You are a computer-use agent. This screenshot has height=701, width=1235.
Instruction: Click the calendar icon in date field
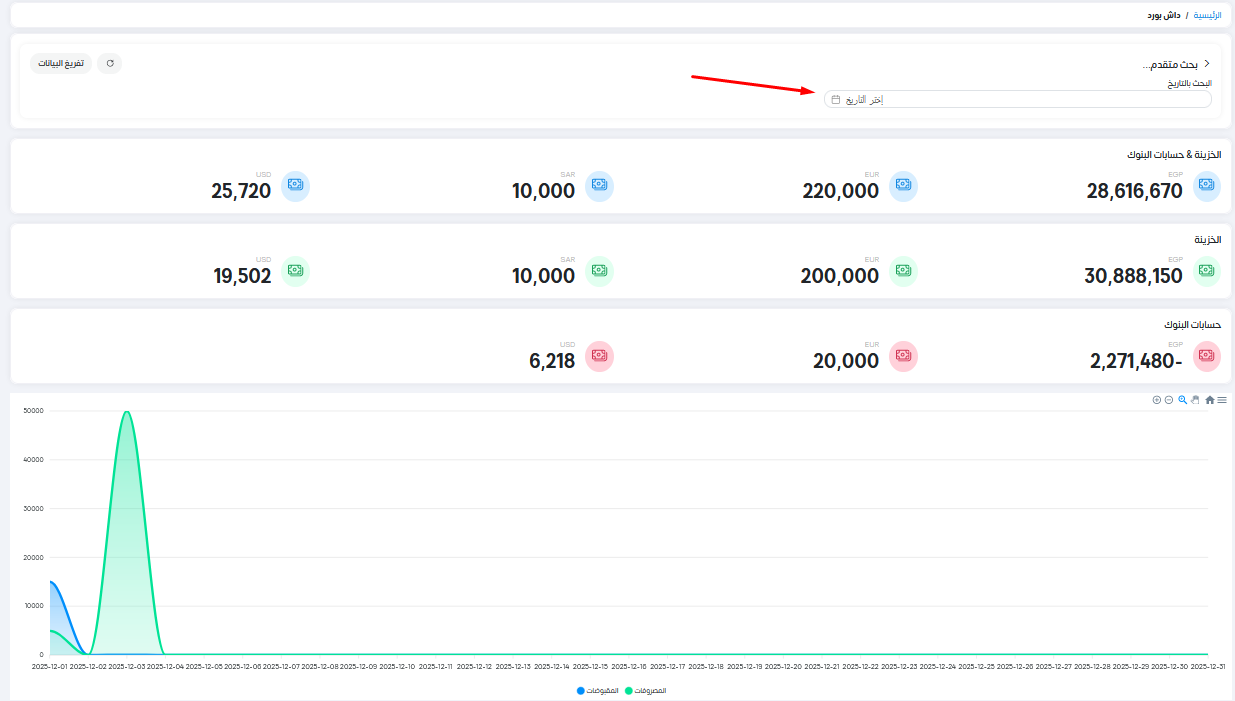tap(836, 100)
